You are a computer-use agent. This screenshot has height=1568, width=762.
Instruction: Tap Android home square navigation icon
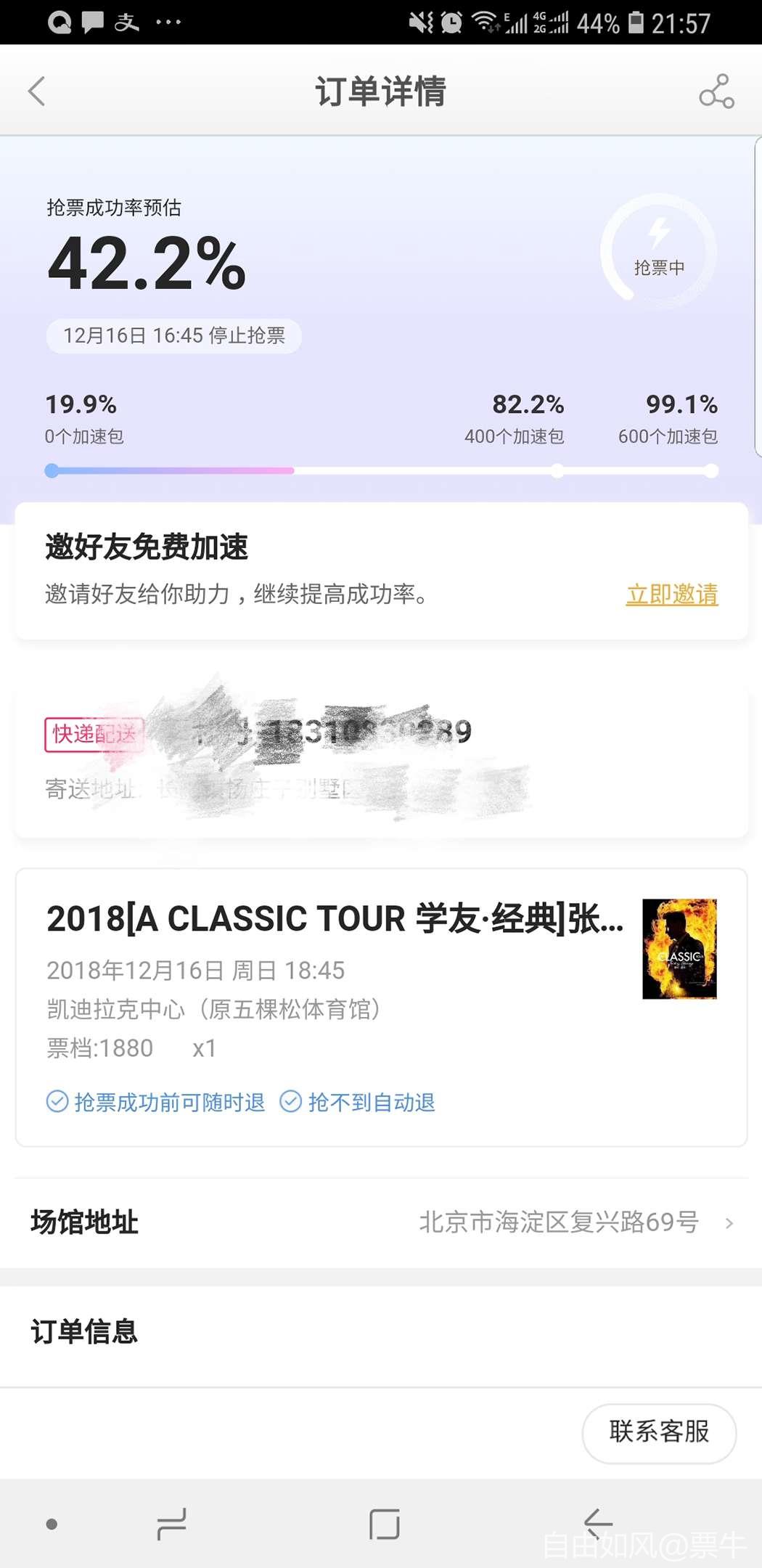pyautogui.click(x=384, y=1524)
